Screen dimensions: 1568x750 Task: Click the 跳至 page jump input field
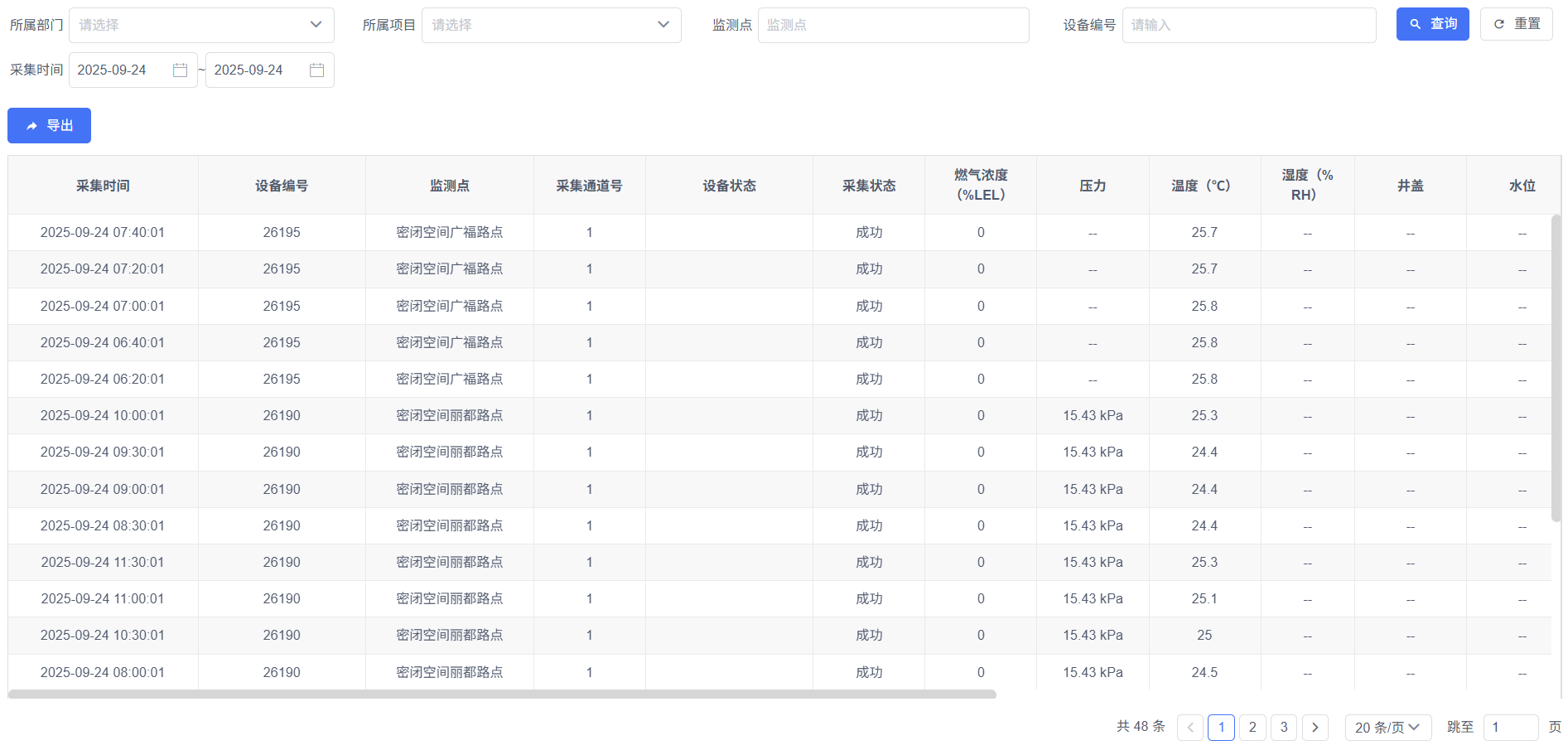(x=1510, y=727)
